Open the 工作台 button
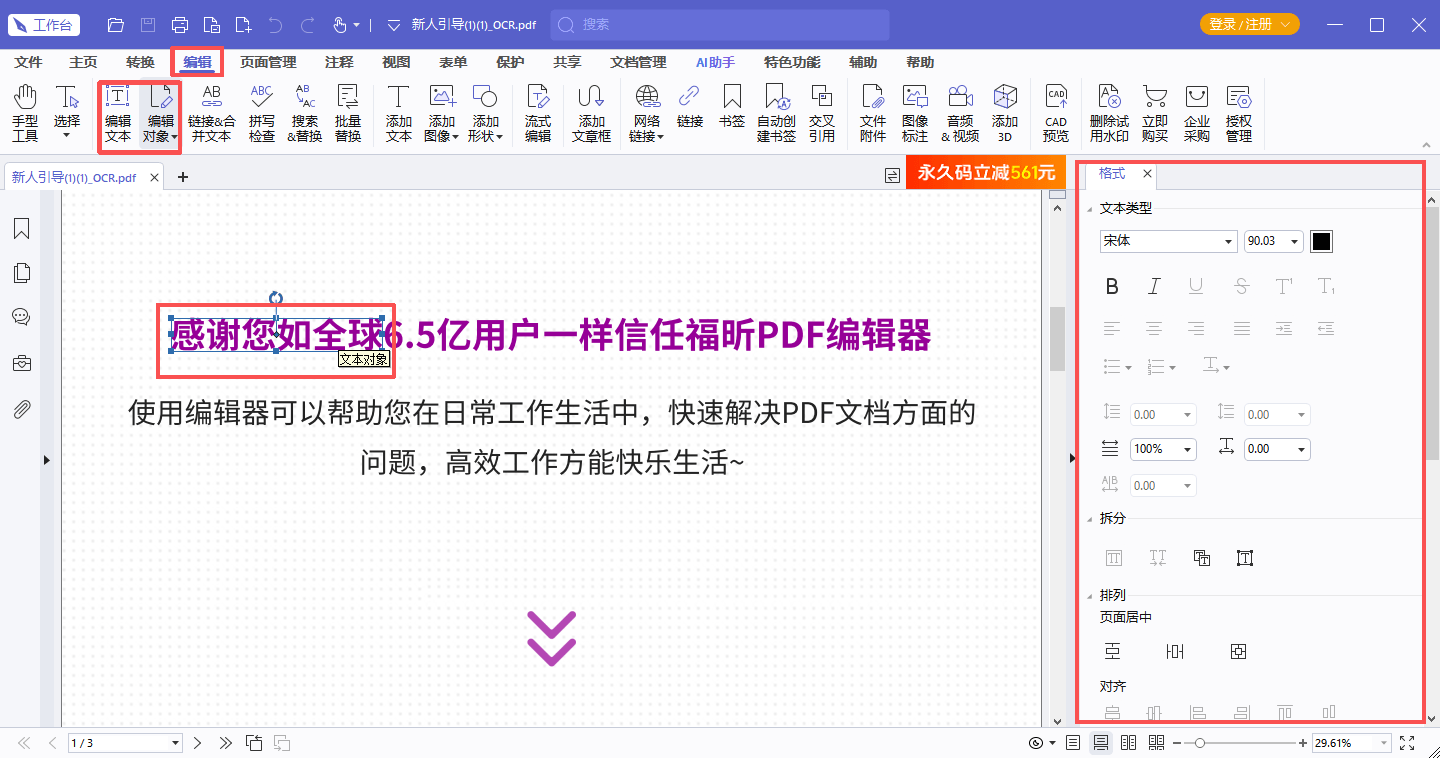The width and height of the screenshot is (1440, 758). click(x=43, y=24)
